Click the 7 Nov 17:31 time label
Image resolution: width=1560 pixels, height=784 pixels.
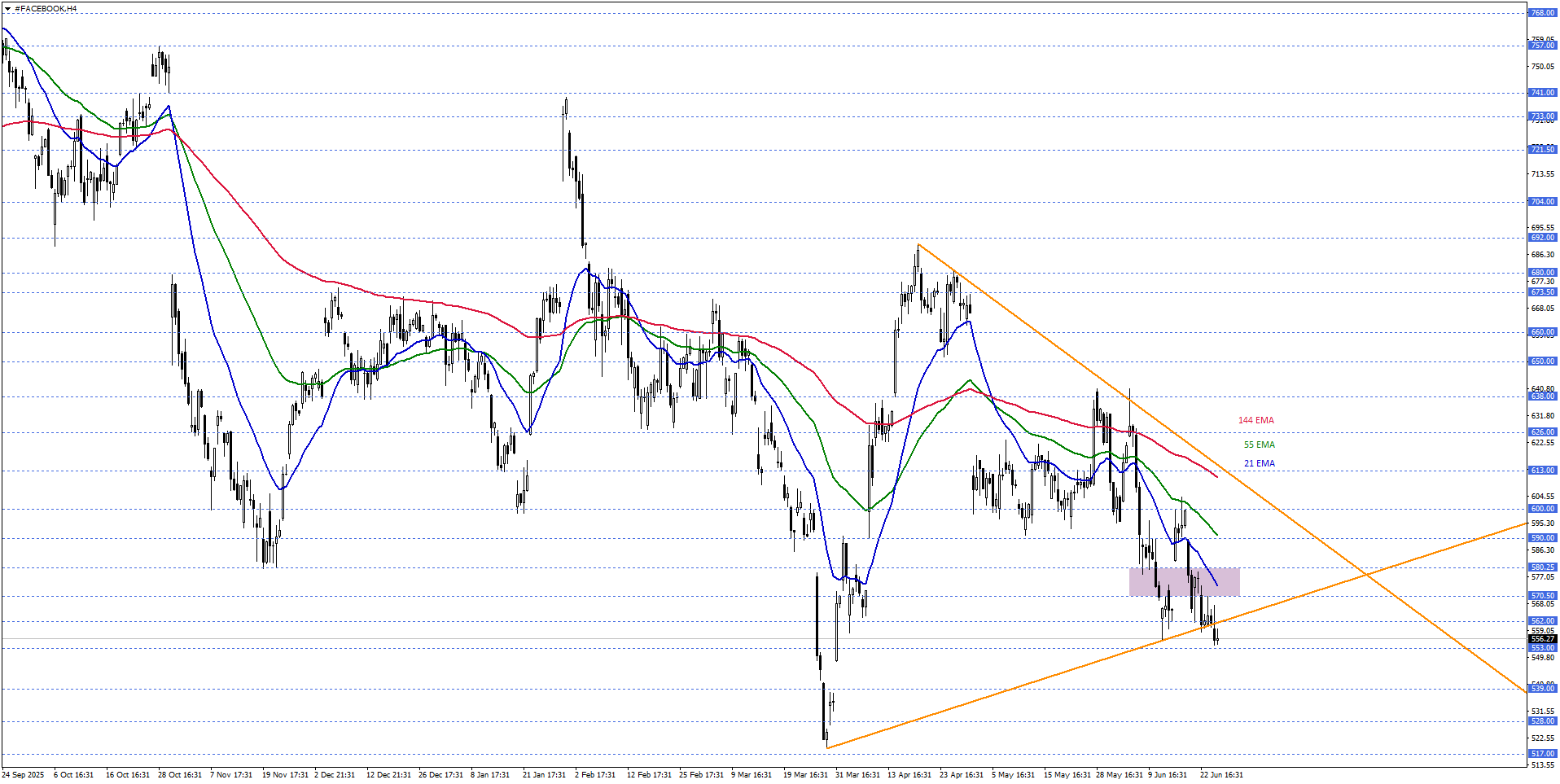tap(231, 775)
